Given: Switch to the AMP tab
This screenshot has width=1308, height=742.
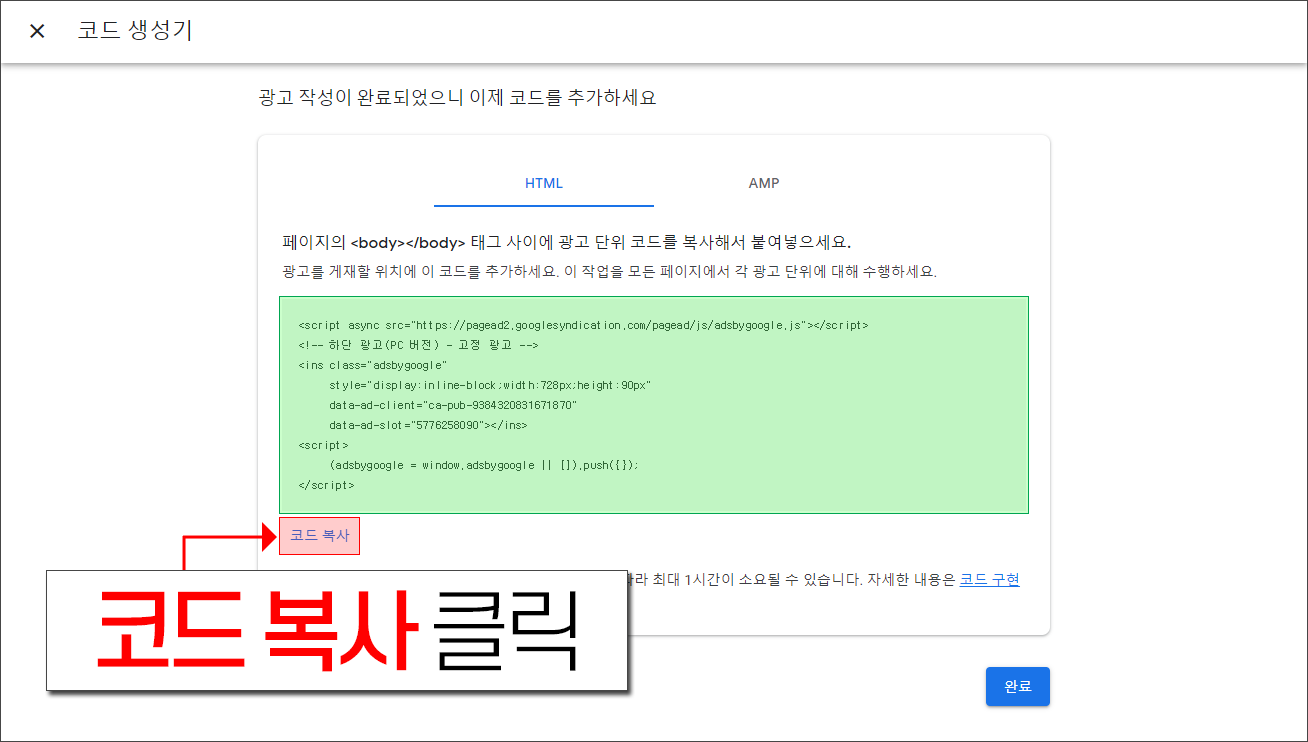Looking at the screenshot, I should tap(764, 183).
